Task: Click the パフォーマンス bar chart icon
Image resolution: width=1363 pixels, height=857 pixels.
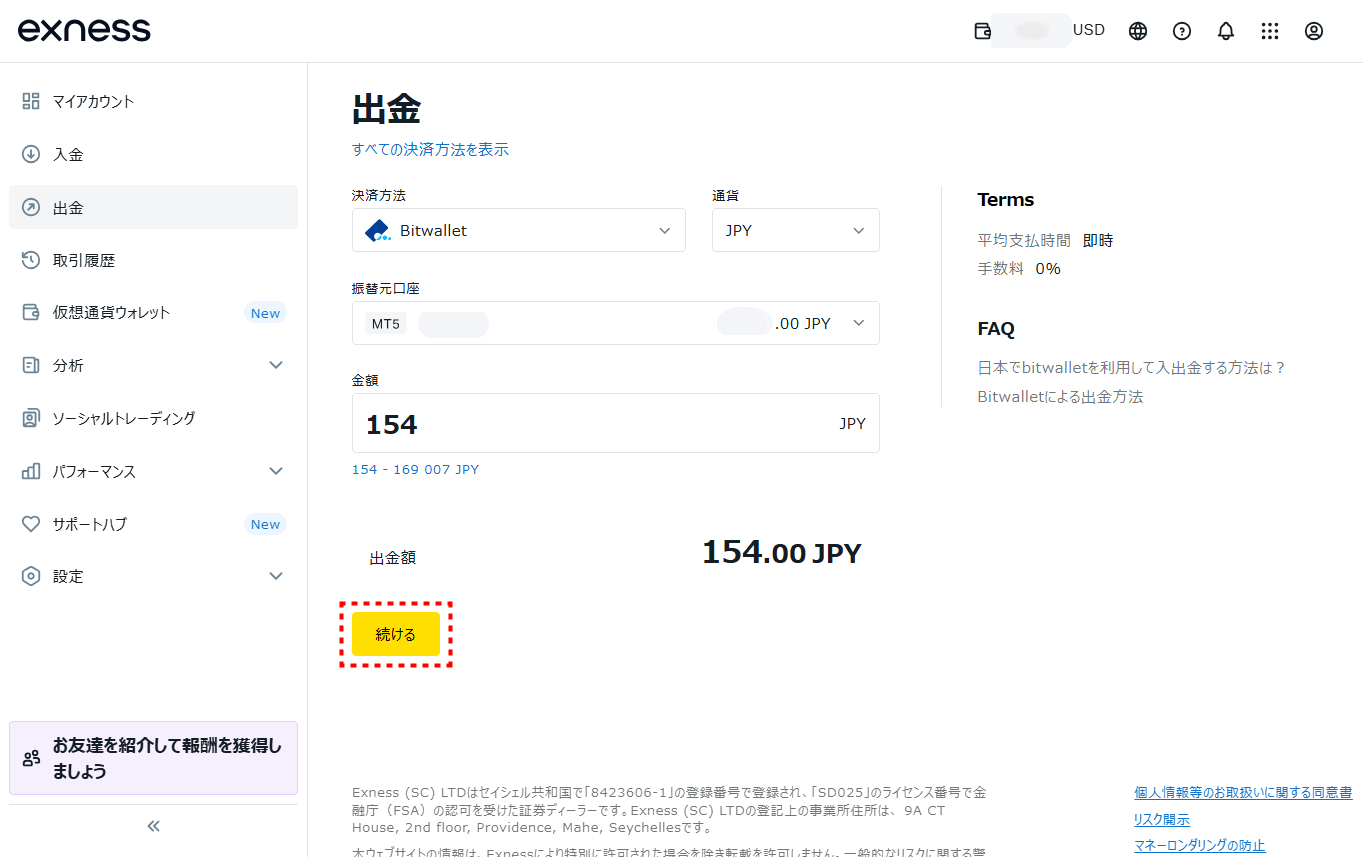Action: tap(31, 471)
